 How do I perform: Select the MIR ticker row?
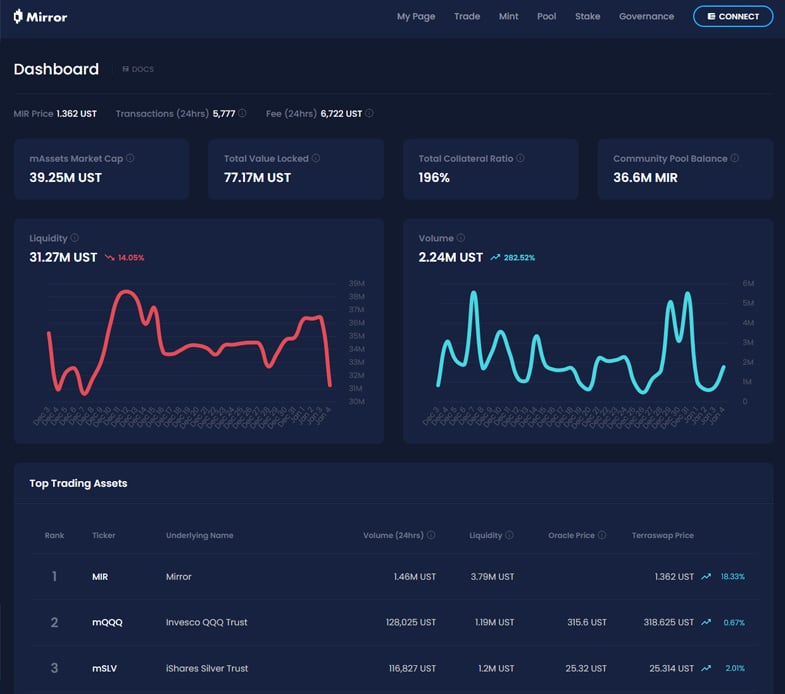[394, 576]
